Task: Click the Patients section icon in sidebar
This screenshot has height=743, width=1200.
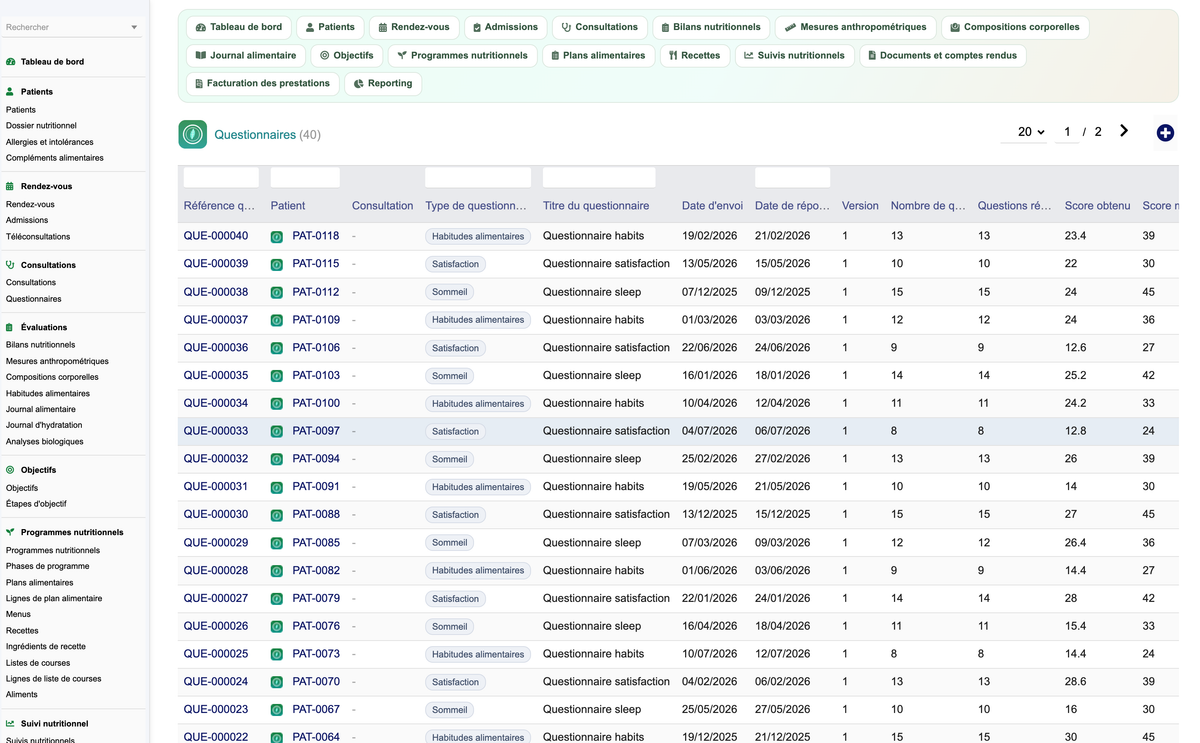Action: (x=11, y=91)
